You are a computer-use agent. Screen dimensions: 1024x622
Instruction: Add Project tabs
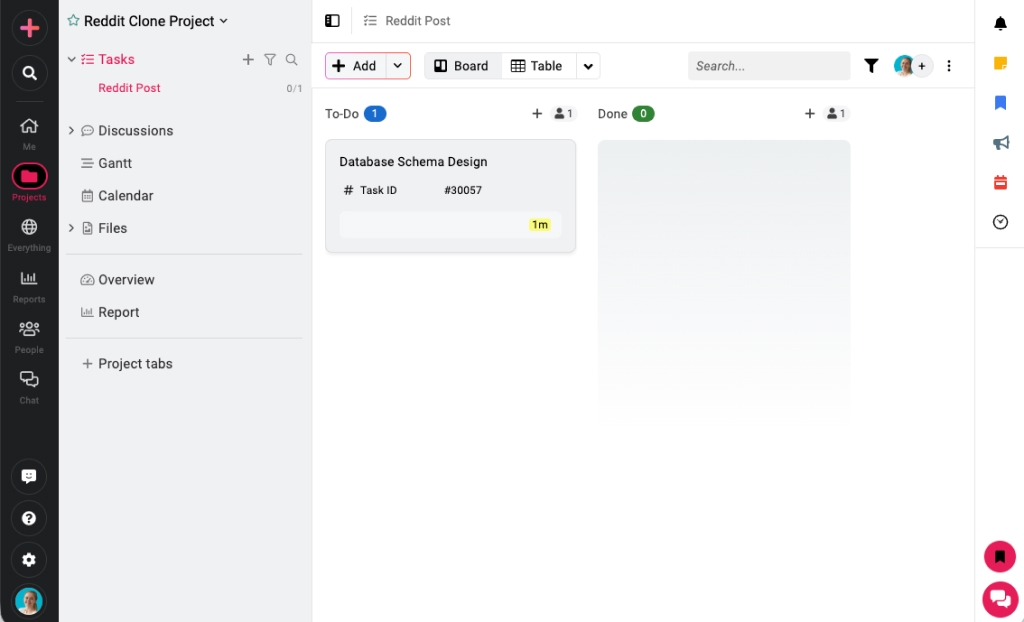pyautogui.click(x=127, y=364)
